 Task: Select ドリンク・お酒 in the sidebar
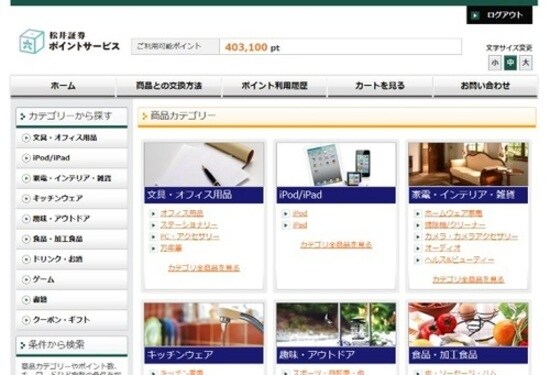[x=72, y=260]
